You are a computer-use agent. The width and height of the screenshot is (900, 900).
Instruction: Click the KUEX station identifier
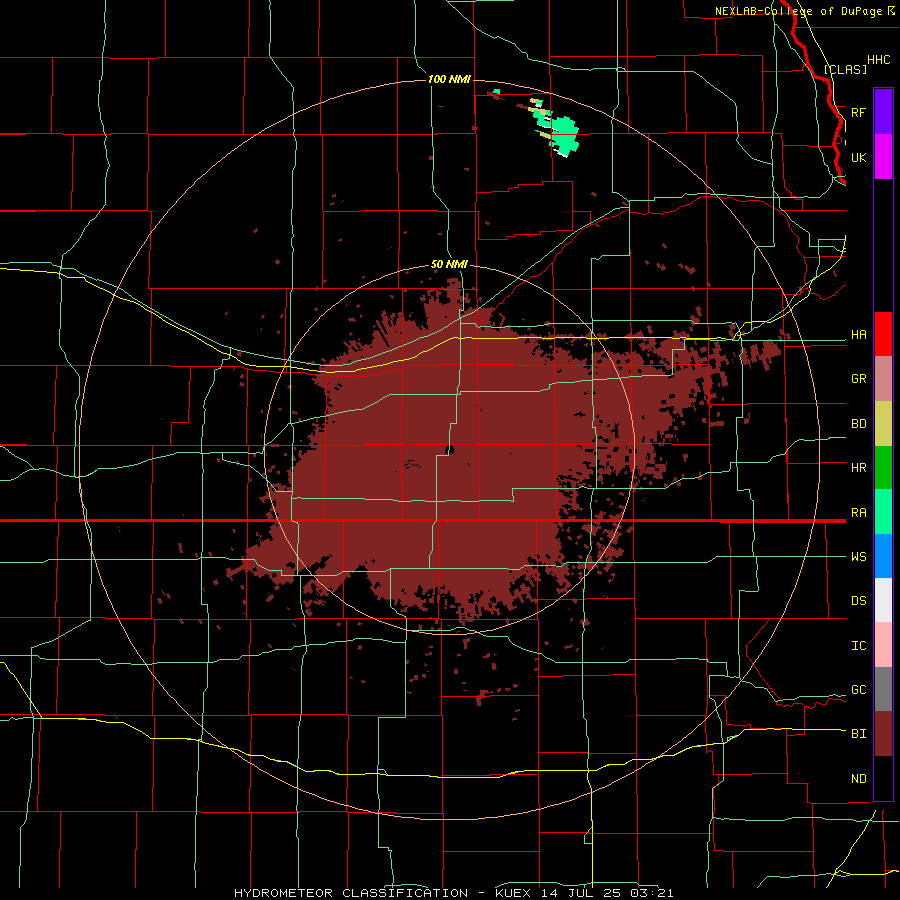click(514, 893)
